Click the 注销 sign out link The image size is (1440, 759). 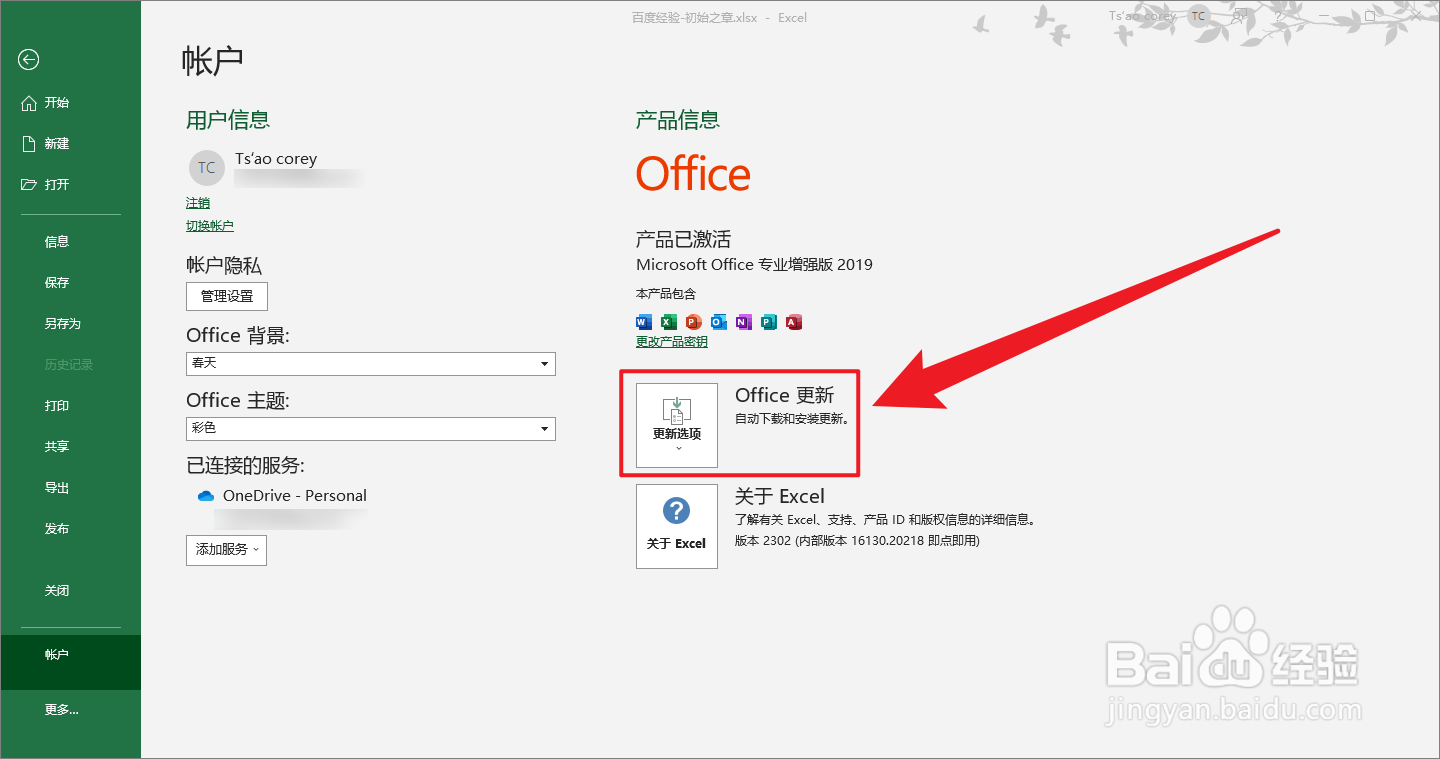tap(198, 203)
